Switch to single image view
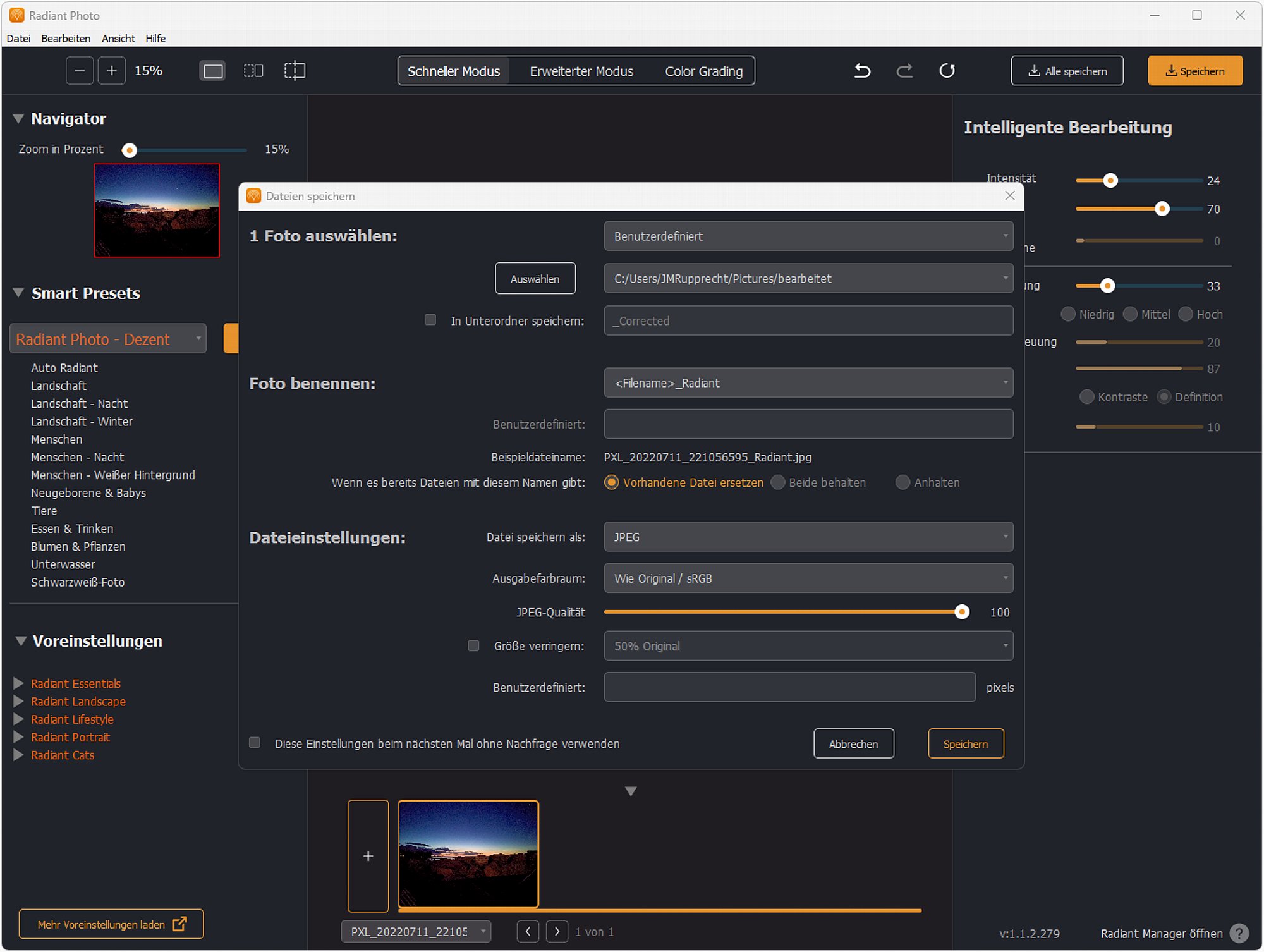Screen dimensions: 1264x952 point(213,71)
